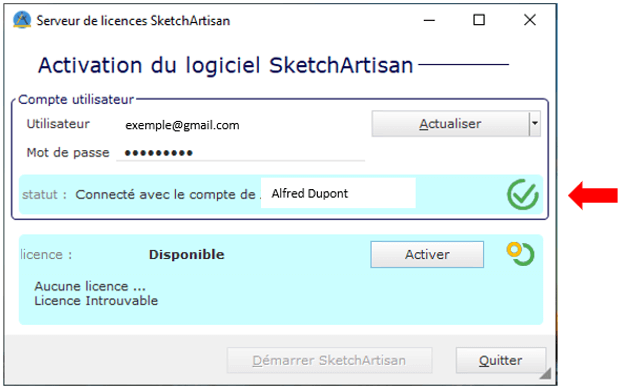The height and width of the screenshot is (389, 621).
Task: Click the Actualiser button
Action: [x=450, y=124]
